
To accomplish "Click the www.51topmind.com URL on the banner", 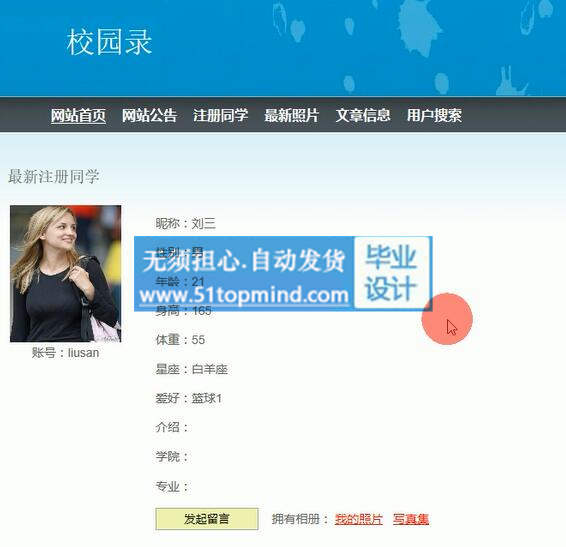I will pyautogui.click(x=244, y=295).
